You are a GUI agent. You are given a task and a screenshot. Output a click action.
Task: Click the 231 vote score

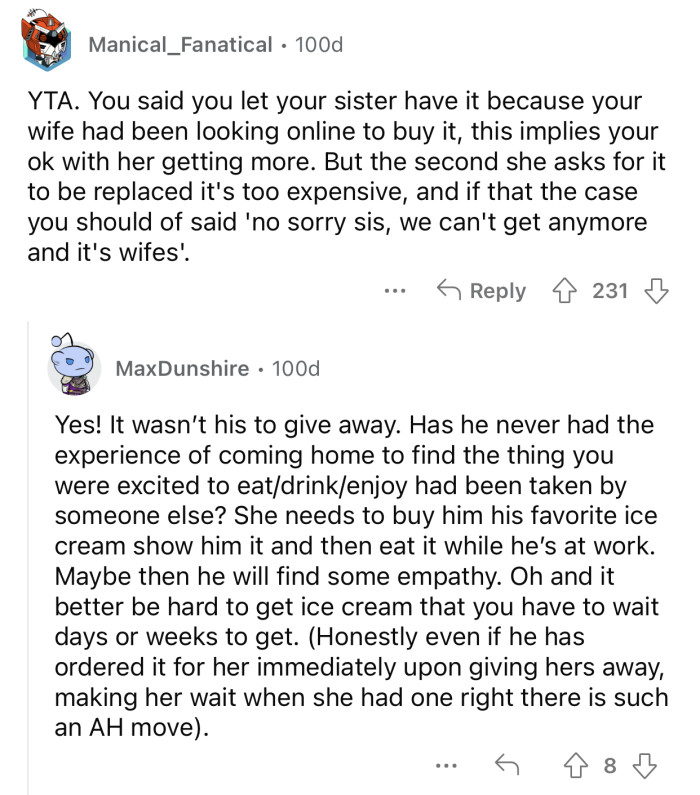(x=610, y=291)
